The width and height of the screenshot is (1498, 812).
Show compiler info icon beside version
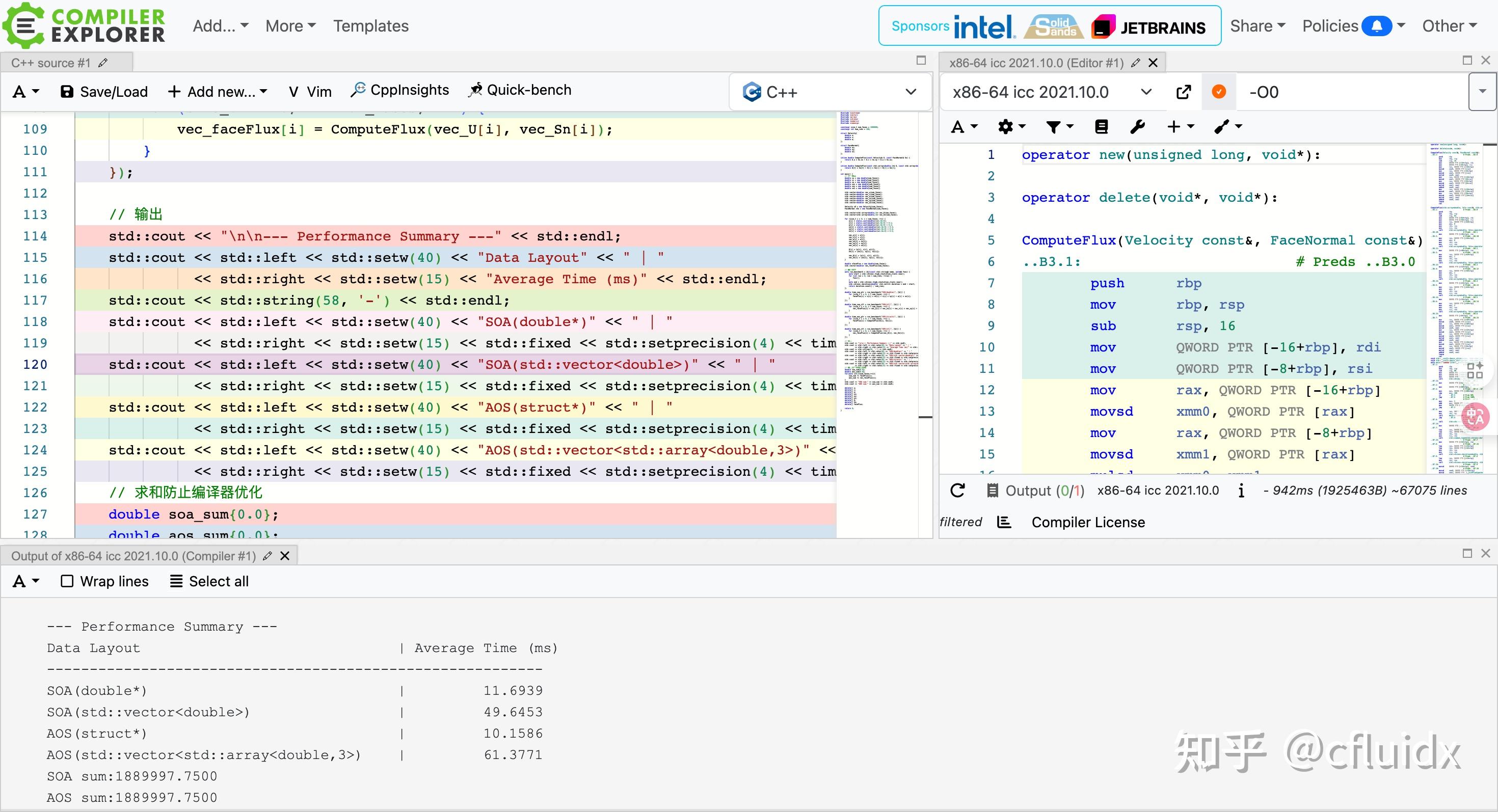pyautogui.click(x=1241, y=491)
